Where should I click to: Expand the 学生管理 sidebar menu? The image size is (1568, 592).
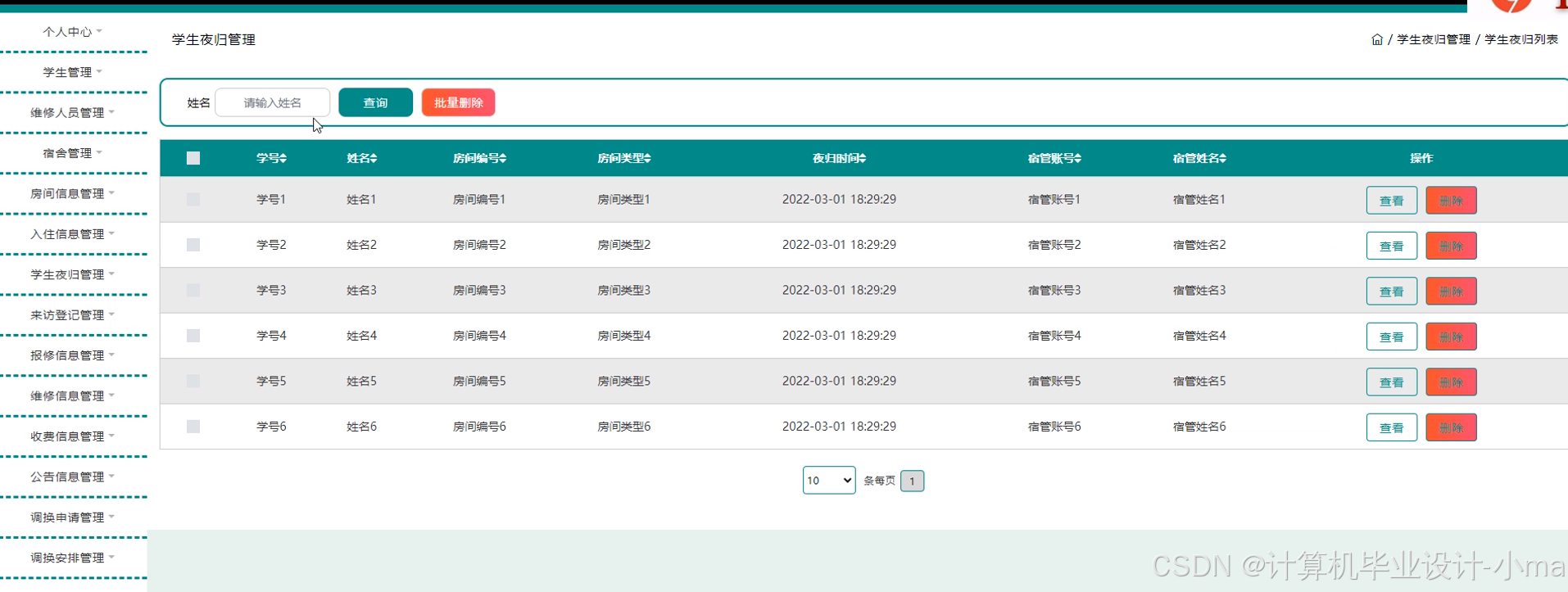(x=73, y=72)
